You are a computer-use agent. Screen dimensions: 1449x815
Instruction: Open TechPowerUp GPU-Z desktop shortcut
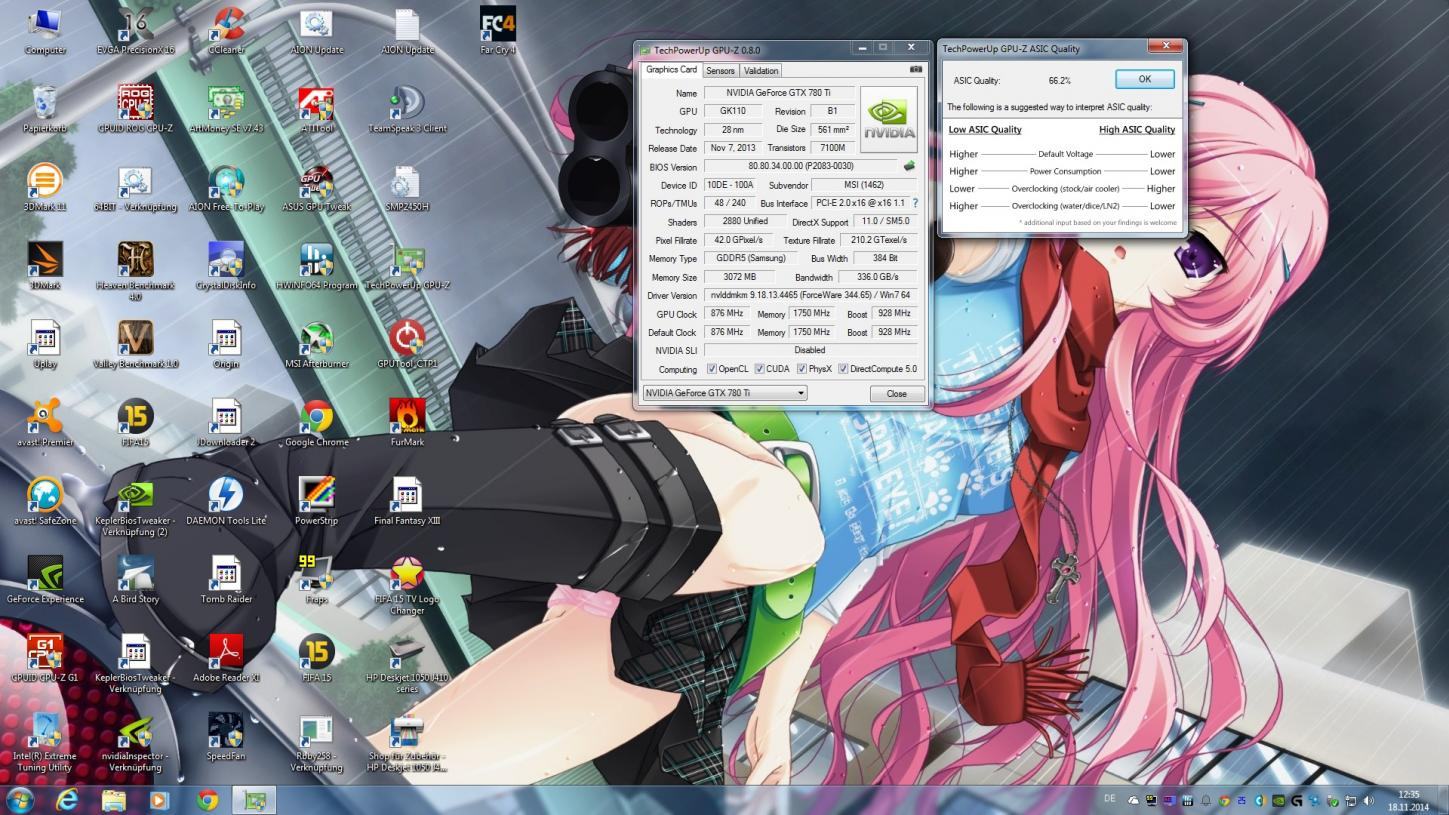(407, 266)
